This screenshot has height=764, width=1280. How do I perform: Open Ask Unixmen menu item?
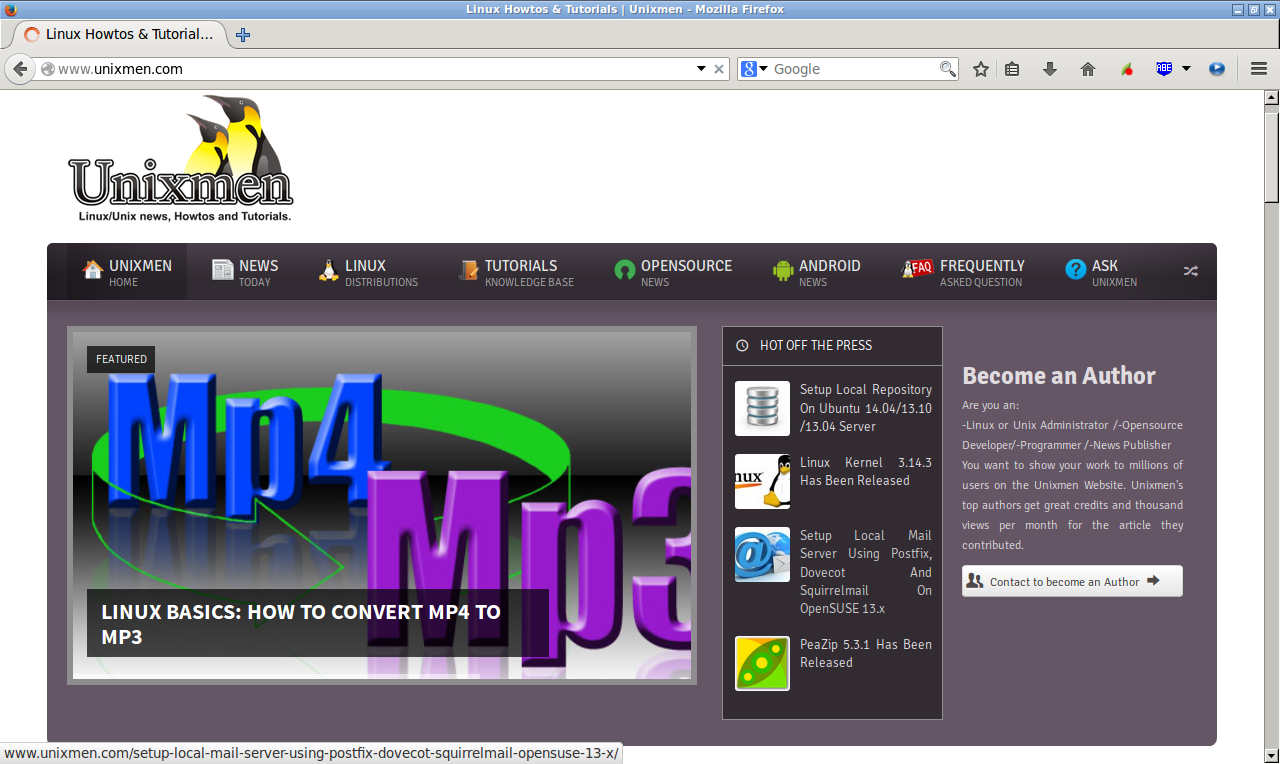pos(1101,272)
